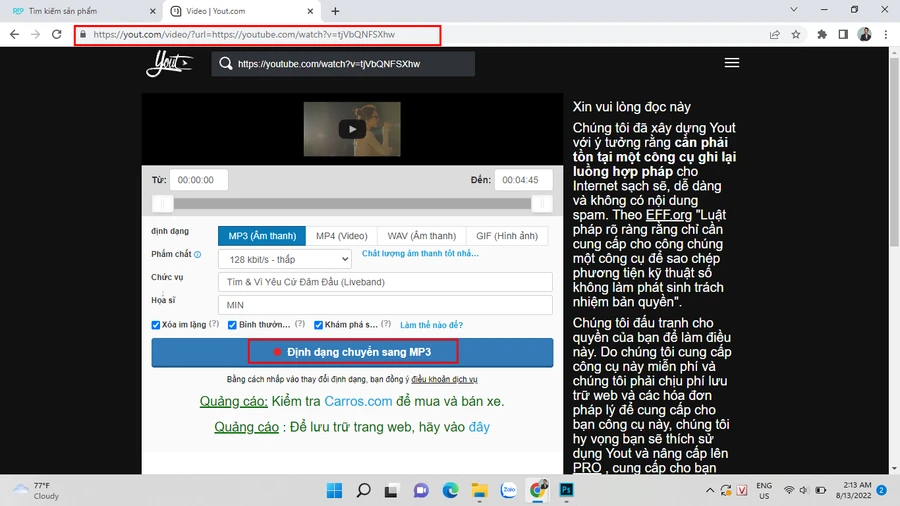Open the tab search dropdown arrow

[x=794, y=10]
